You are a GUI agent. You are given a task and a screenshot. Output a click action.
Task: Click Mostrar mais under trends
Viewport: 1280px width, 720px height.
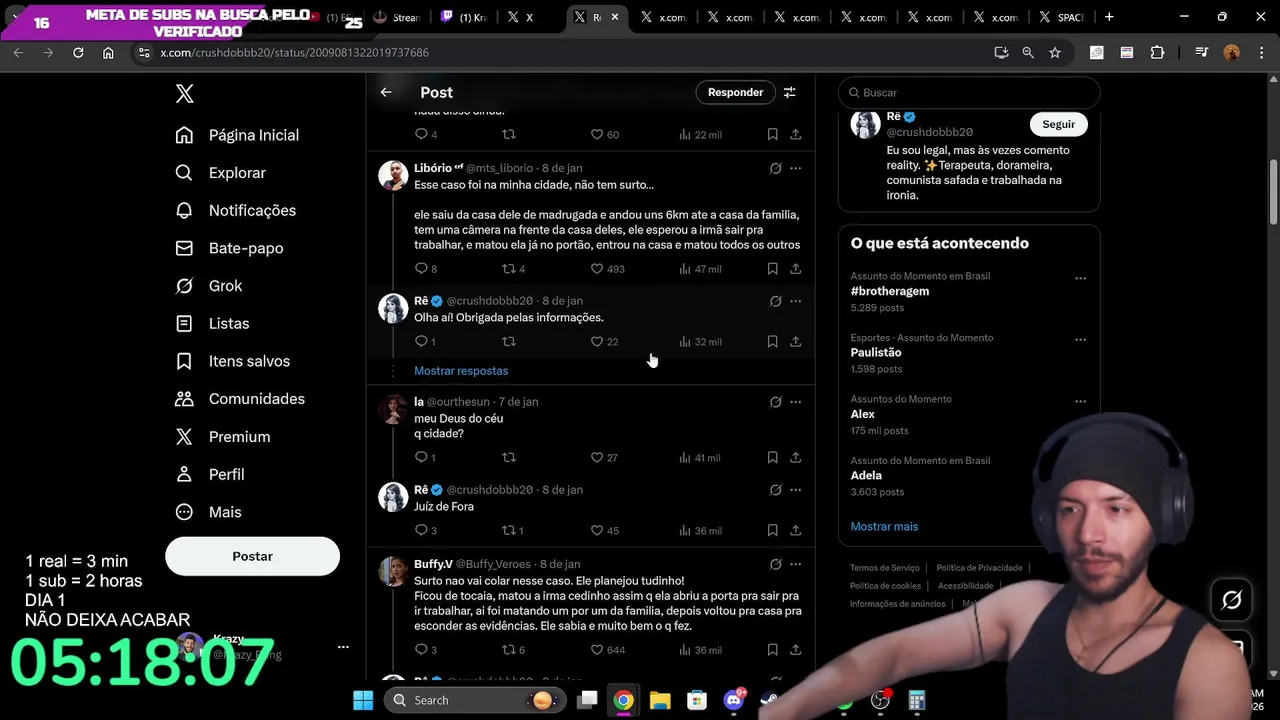[884, 527]
